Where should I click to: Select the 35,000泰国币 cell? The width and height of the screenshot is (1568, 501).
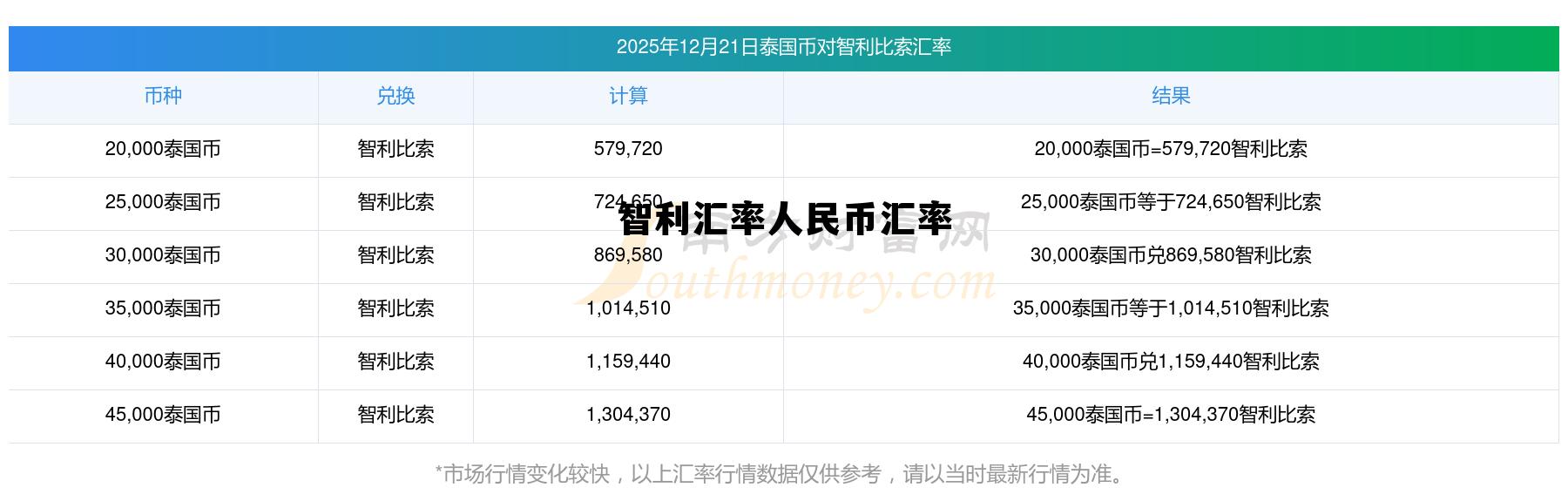163,308
